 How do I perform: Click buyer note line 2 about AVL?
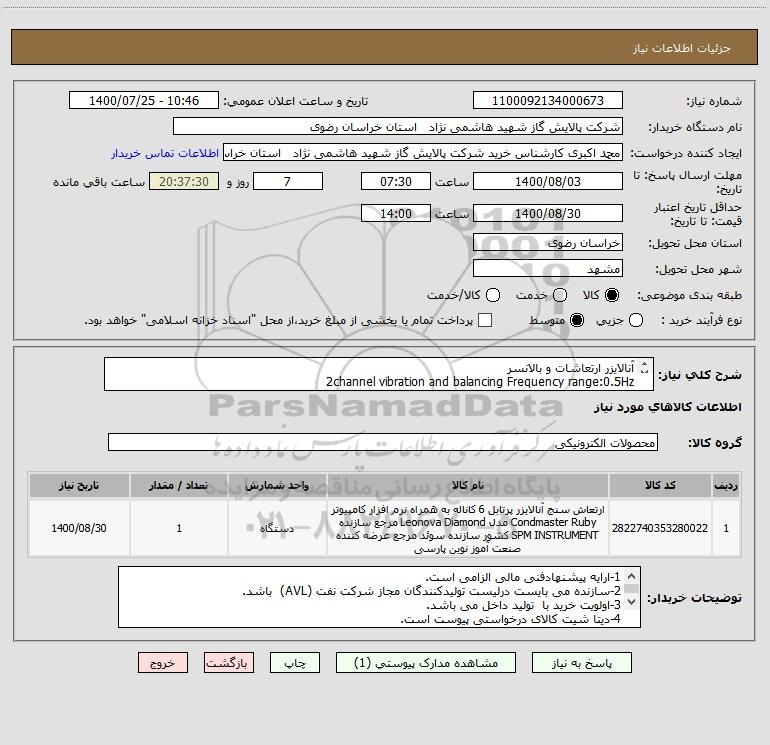(432, 591)
